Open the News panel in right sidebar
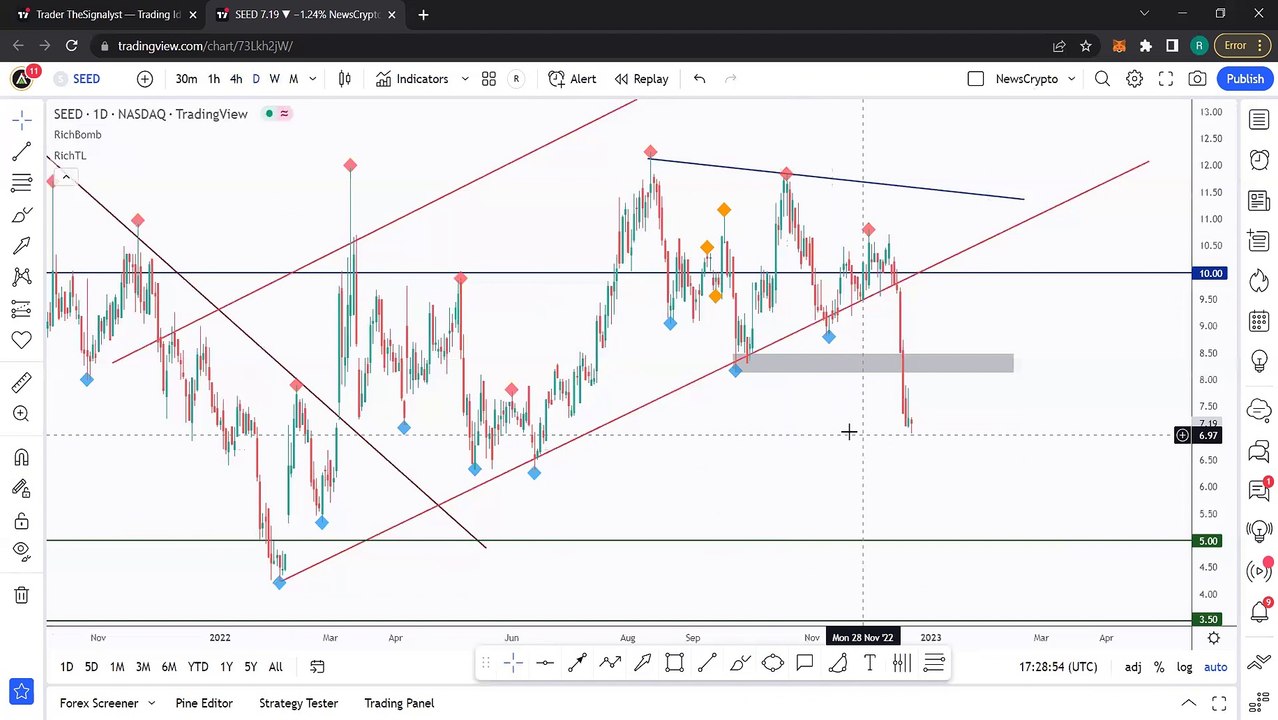Viewport: 1278px width, 720px height. 1258,201
